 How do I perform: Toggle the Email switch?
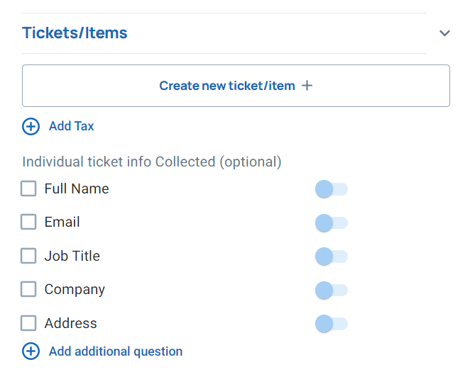point(331,223)
